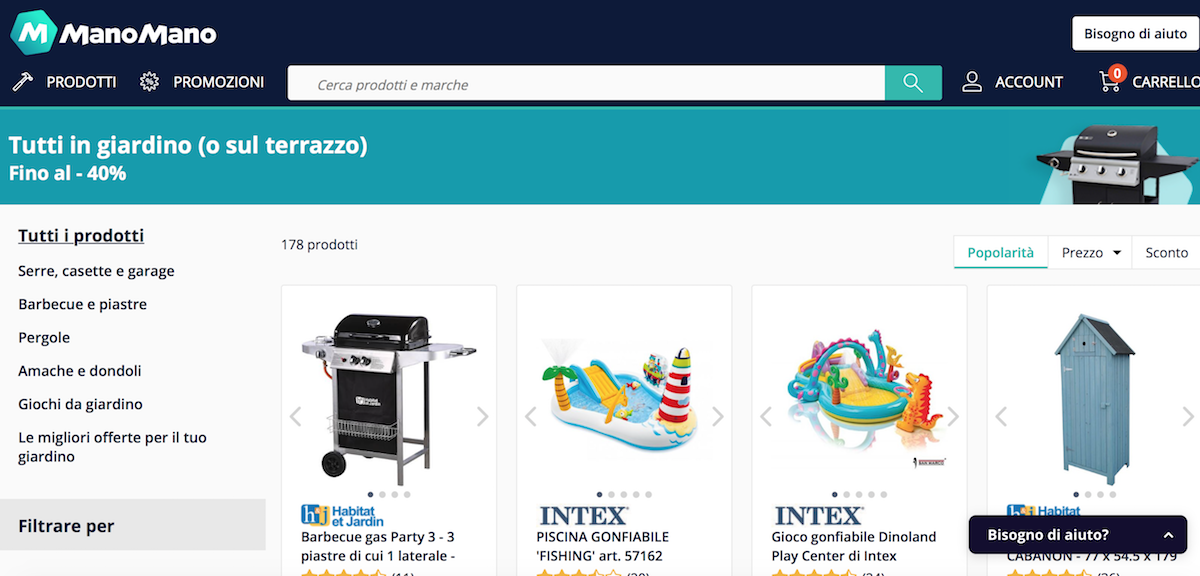The width and height of the screenshot is (1200, 576).
Task: Open the blue garden shed product thumbnail
Action: pyautogui.click(x=1094, y=398)
